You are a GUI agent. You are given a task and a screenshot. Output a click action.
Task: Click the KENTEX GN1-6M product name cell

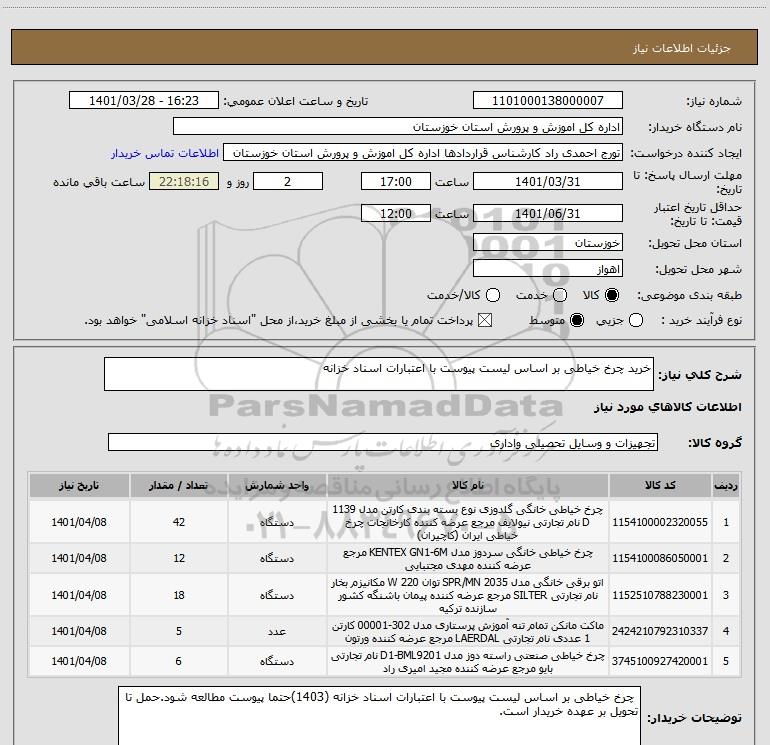(468, 559)
